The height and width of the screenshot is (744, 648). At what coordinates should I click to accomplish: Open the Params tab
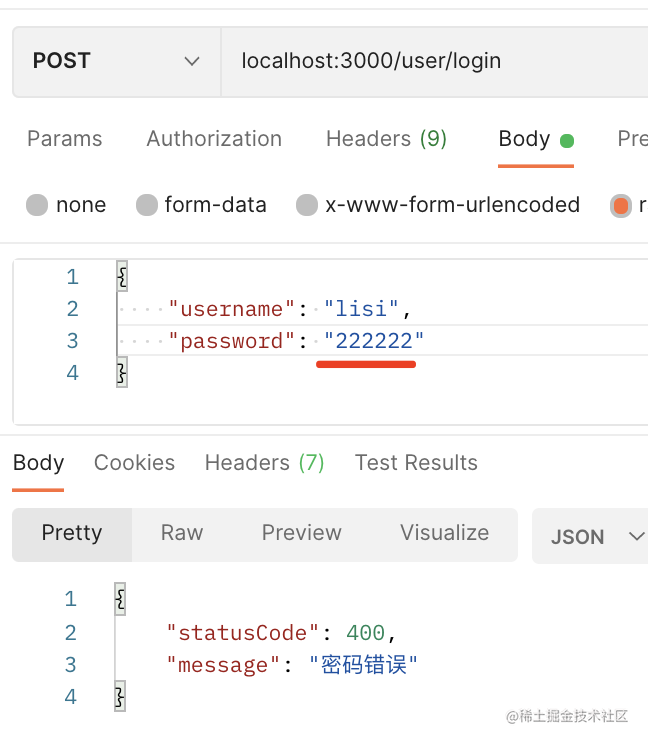(x=64, y=139)
